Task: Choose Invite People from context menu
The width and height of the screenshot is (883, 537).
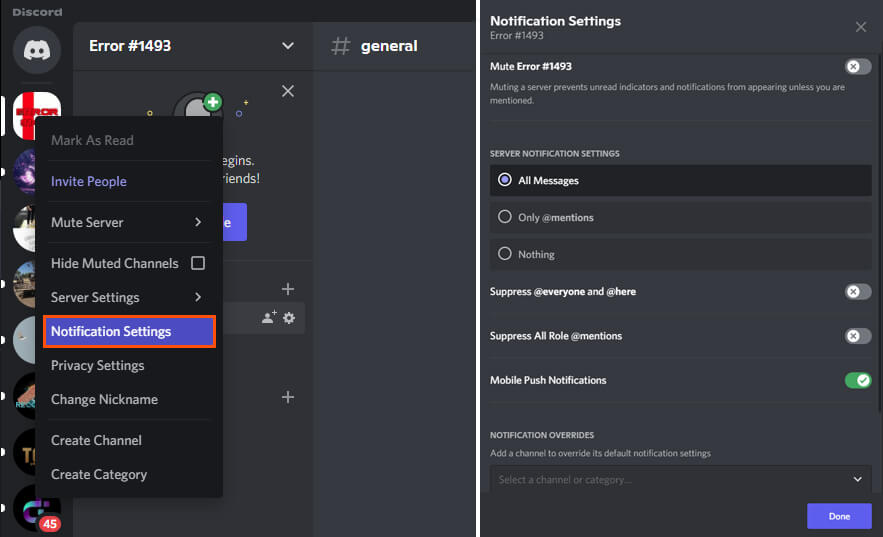Action: tap(89, 181)
